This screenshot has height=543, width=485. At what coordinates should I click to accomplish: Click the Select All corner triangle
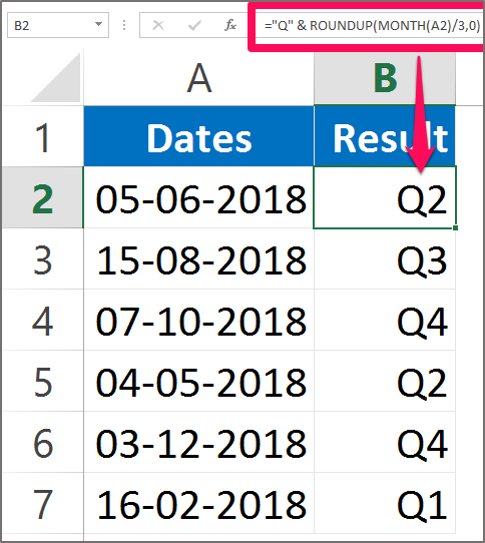[57, 78]
